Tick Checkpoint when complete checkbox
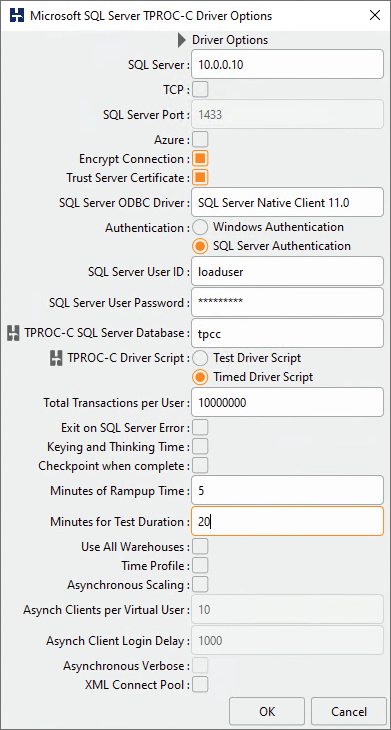This screenshot has width=391, height=730. pyautogui.click(x=200, y=465)
